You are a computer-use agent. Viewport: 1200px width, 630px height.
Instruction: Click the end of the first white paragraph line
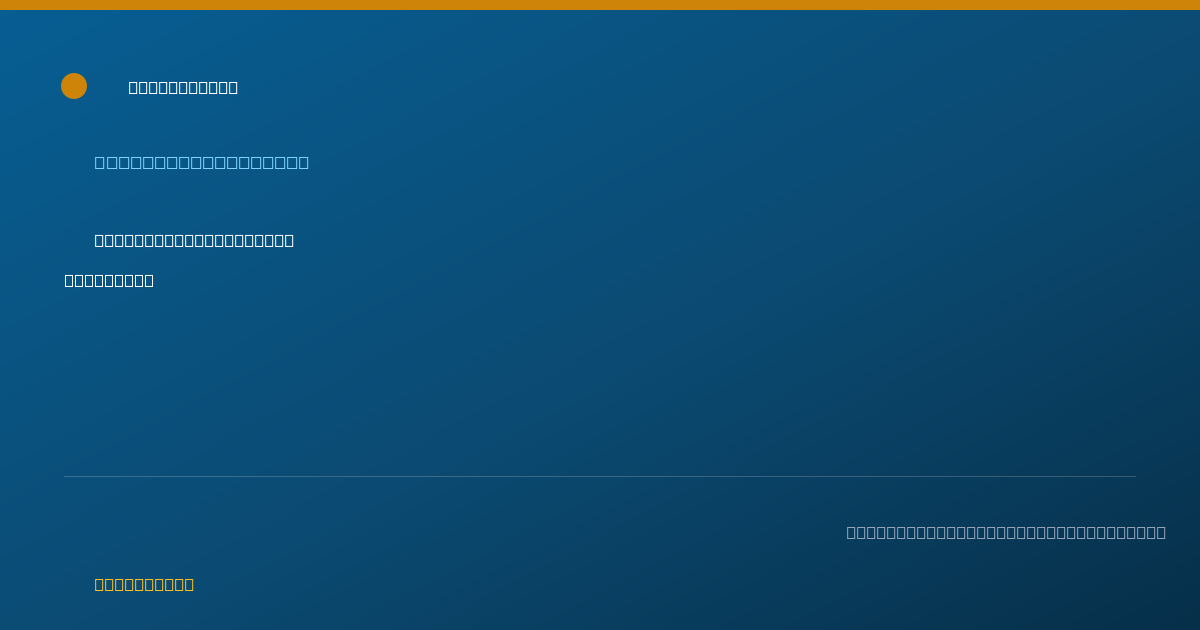point(289,240)
